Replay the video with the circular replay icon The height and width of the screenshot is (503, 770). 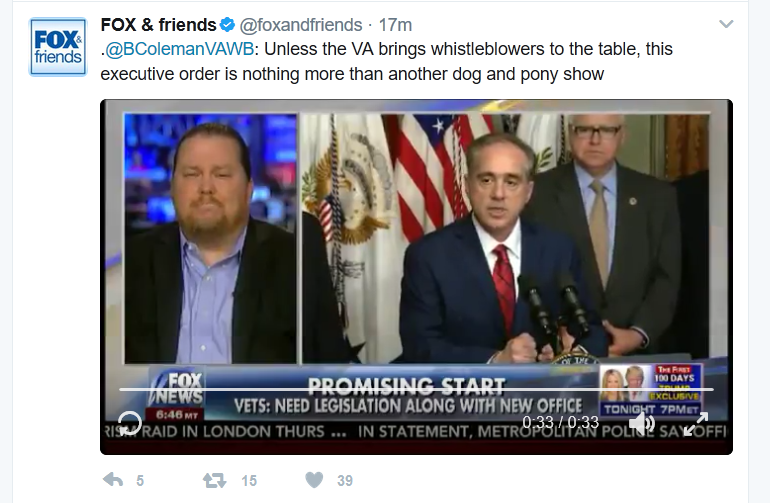pos(130,422)
